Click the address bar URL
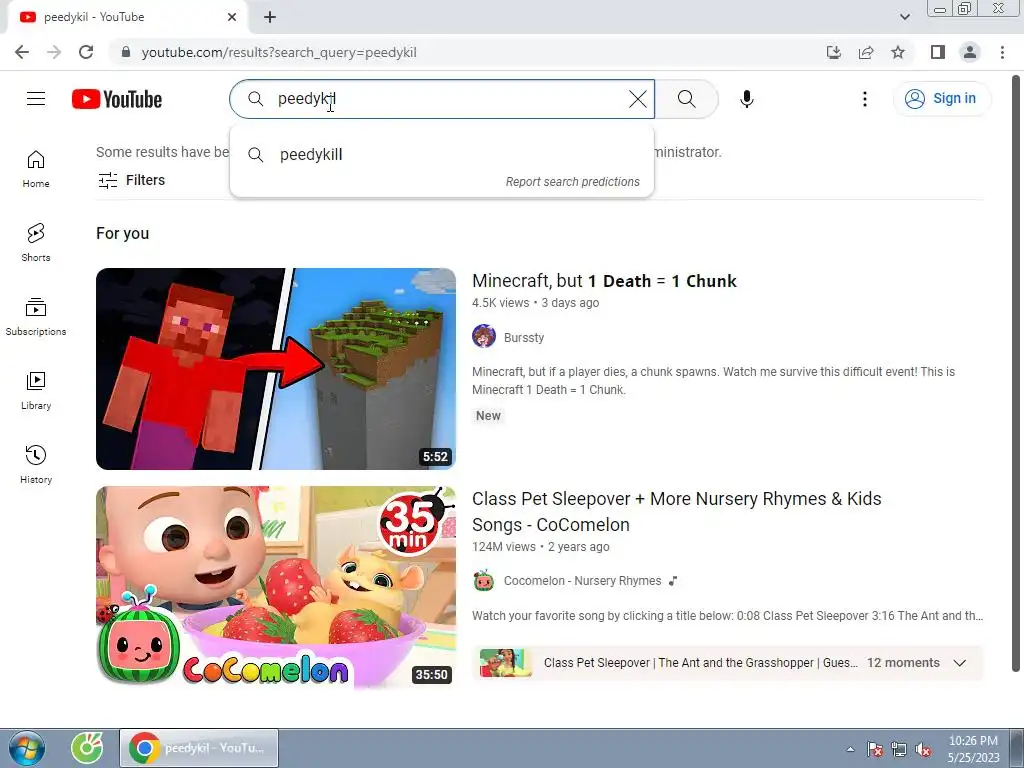This screenshot has height=768, width=1024. [x=280, y=52]
